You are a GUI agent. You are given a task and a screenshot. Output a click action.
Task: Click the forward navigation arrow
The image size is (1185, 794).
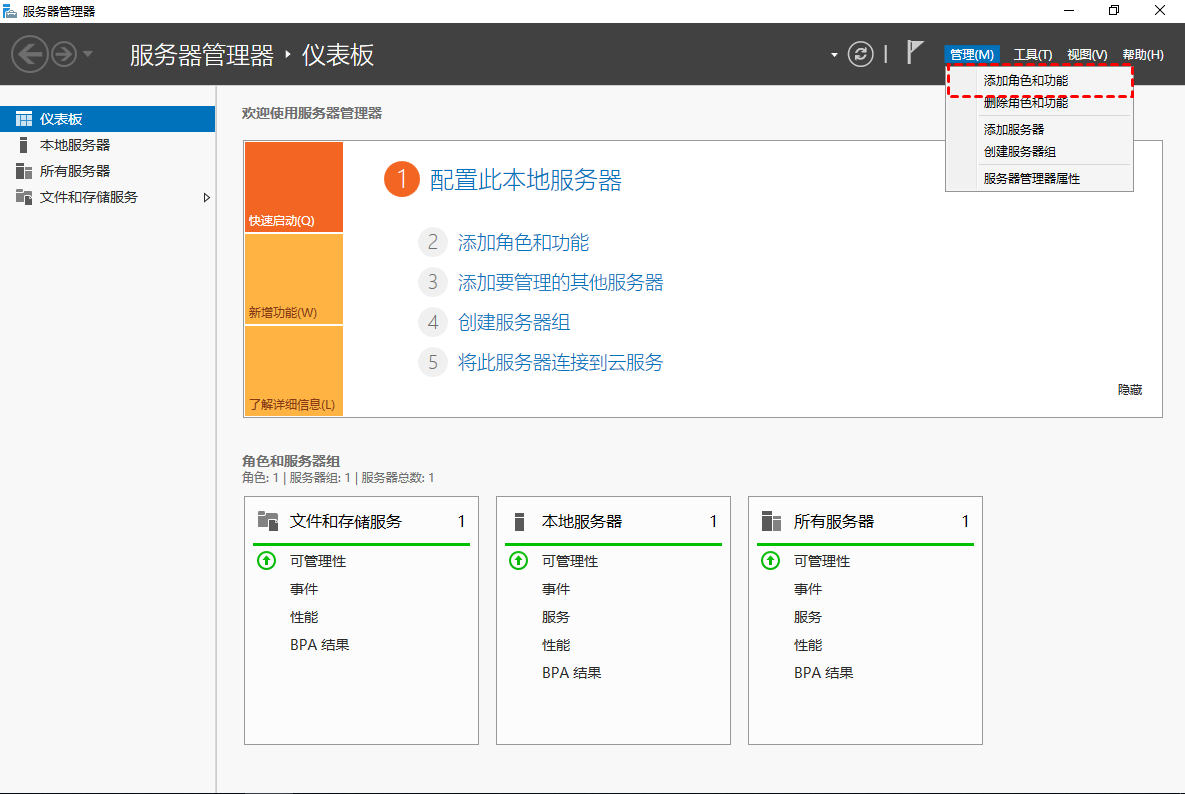point(64,54)
